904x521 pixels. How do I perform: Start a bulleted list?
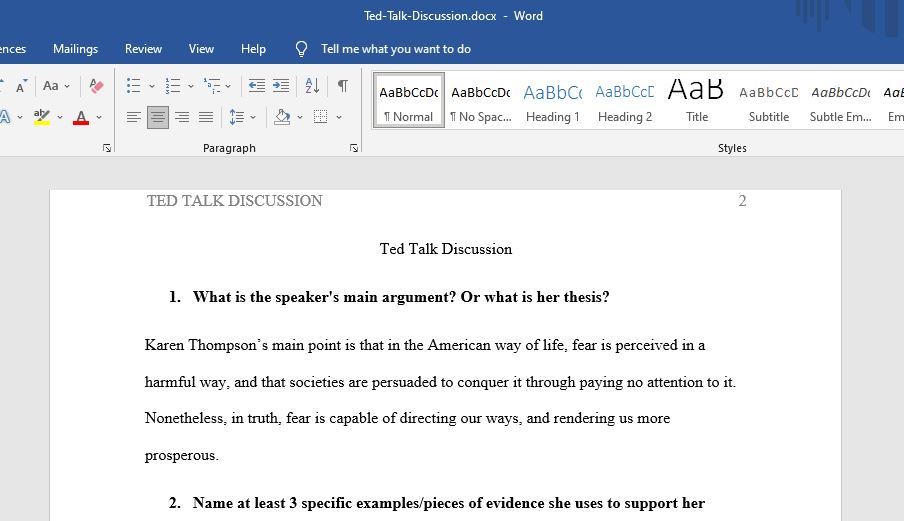coord(134,86)
